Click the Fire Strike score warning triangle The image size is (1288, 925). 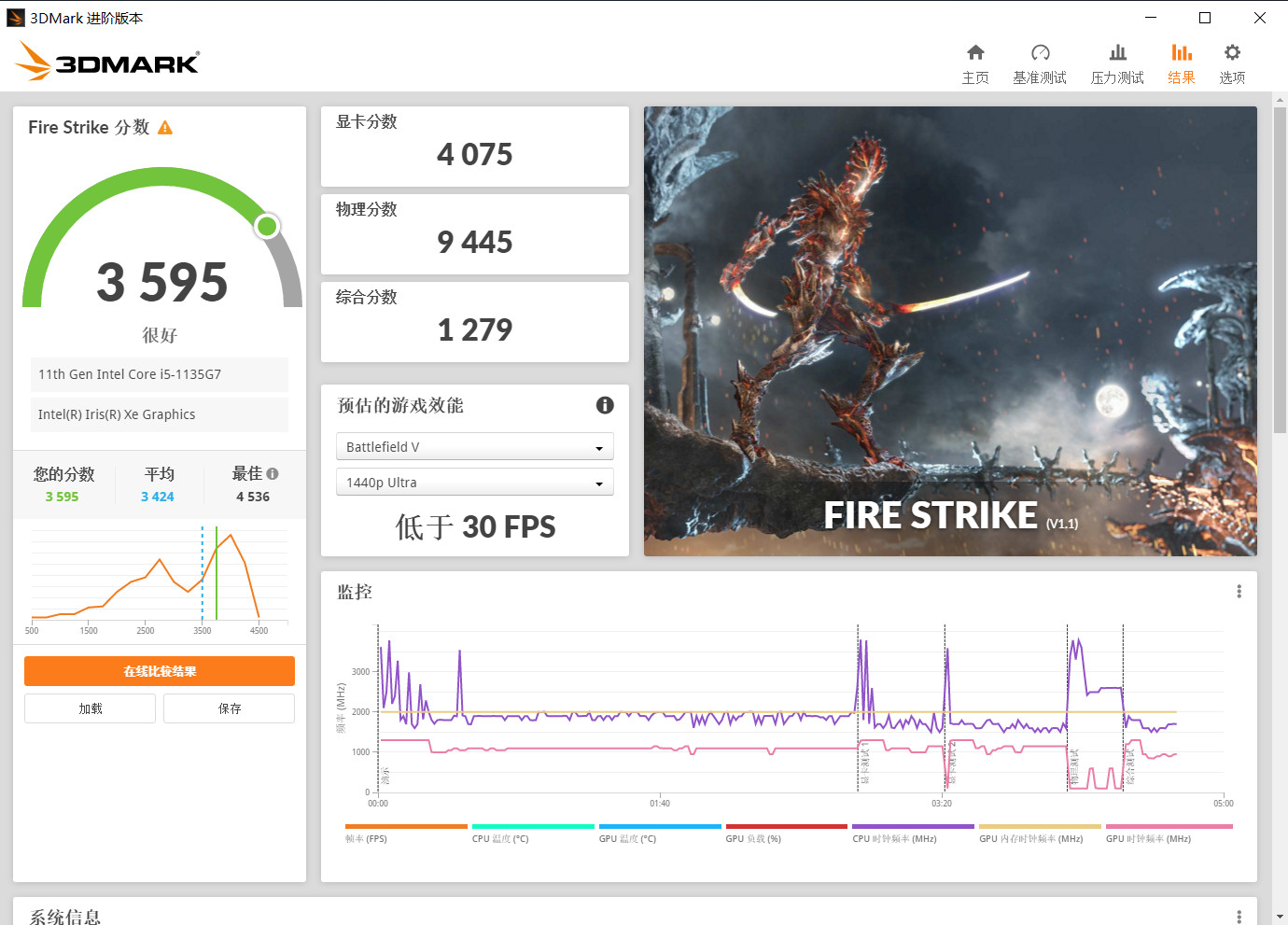click(x=165, y=128)
